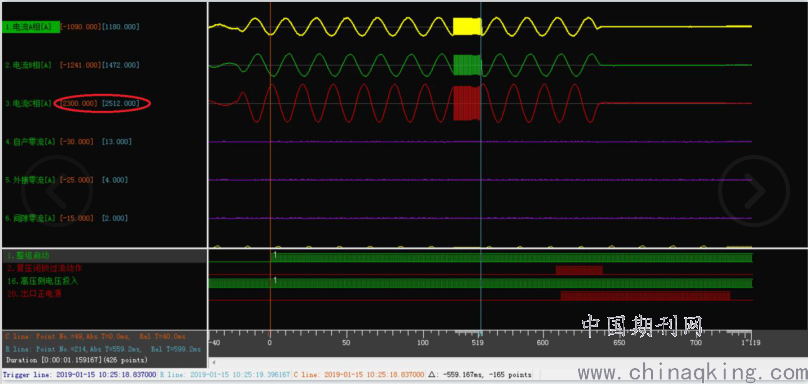Select channel 4 自产零流 label

(x=30, y=142)
